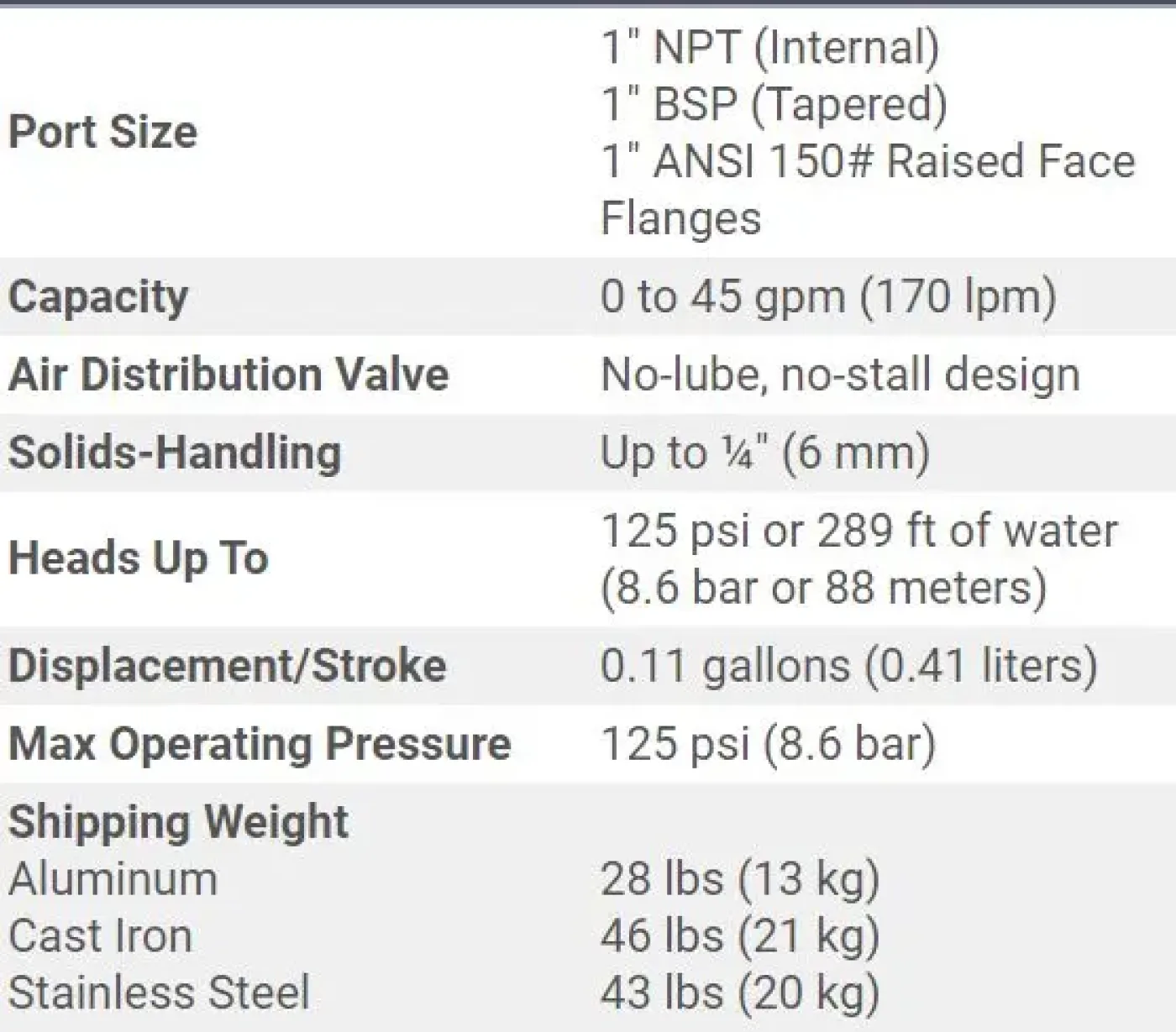Click the Air Distribution Valve label
The image size is (1176, 1032).
228,375
